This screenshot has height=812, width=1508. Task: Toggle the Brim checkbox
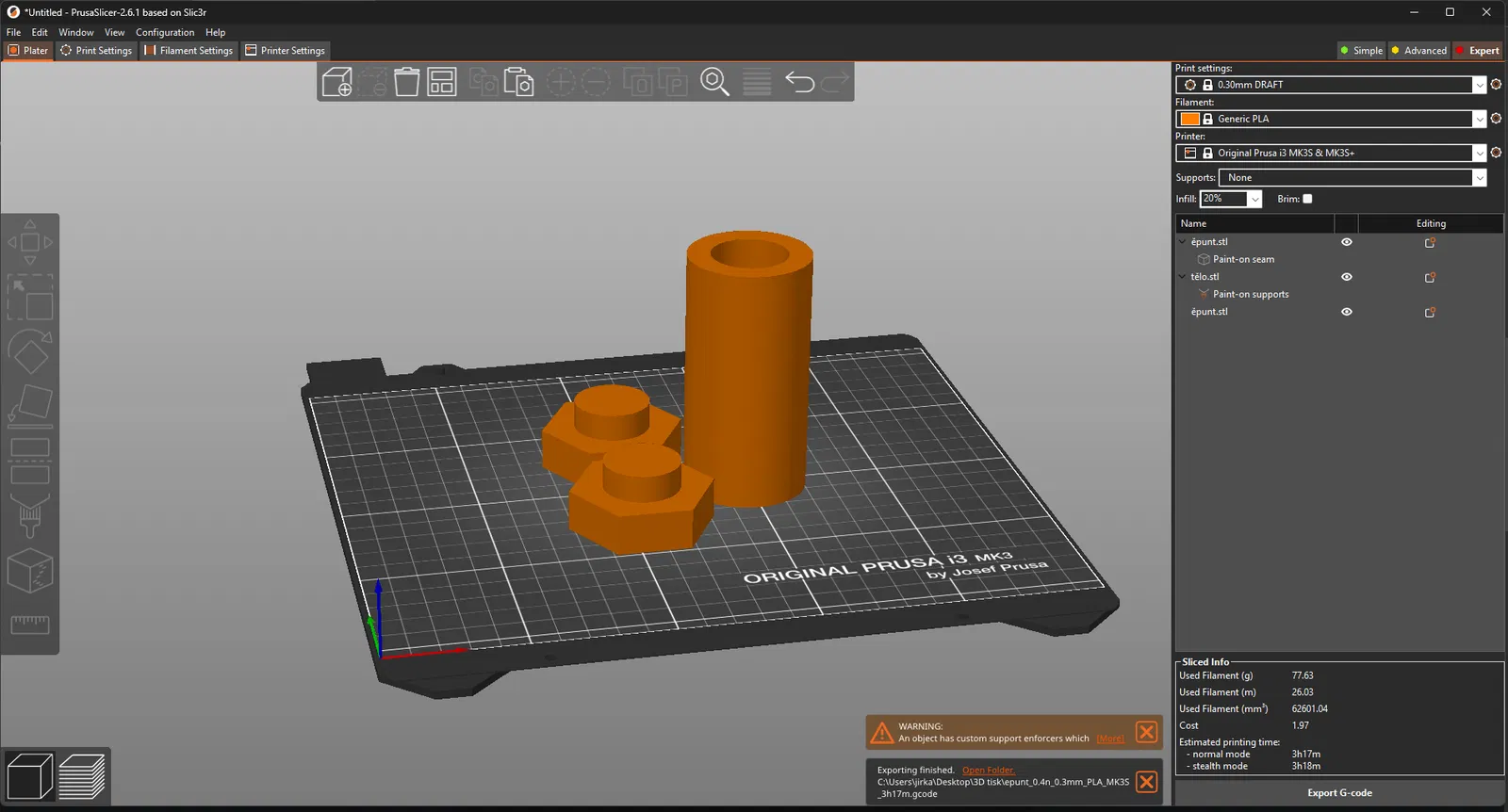pyautogui.click(x=1307, y=199)
